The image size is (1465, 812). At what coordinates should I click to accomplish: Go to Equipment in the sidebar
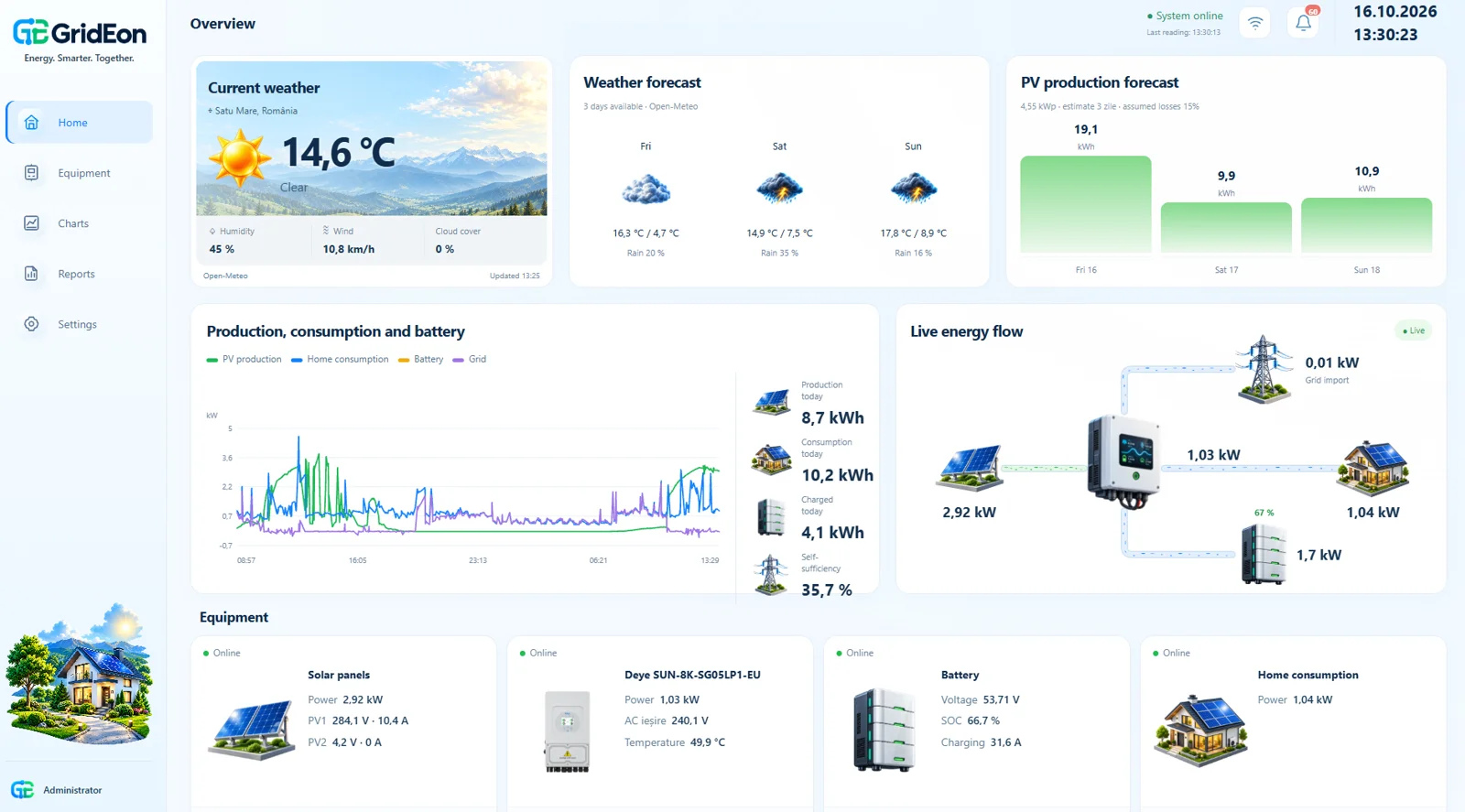click(x=80, y=173)
